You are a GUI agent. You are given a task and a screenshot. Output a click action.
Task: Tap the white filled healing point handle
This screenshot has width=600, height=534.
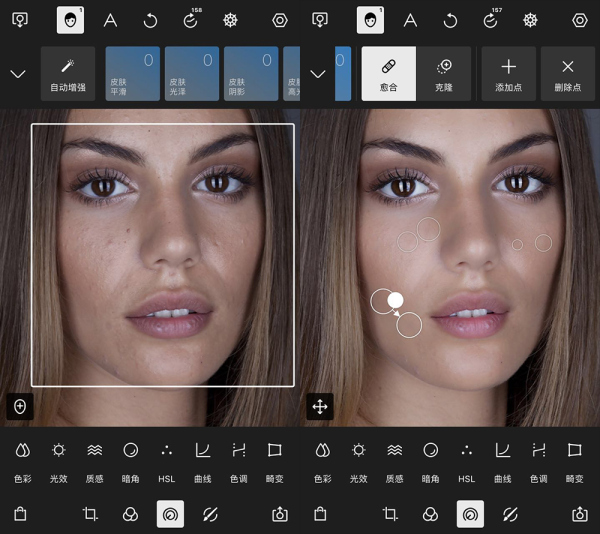[395, 299]
